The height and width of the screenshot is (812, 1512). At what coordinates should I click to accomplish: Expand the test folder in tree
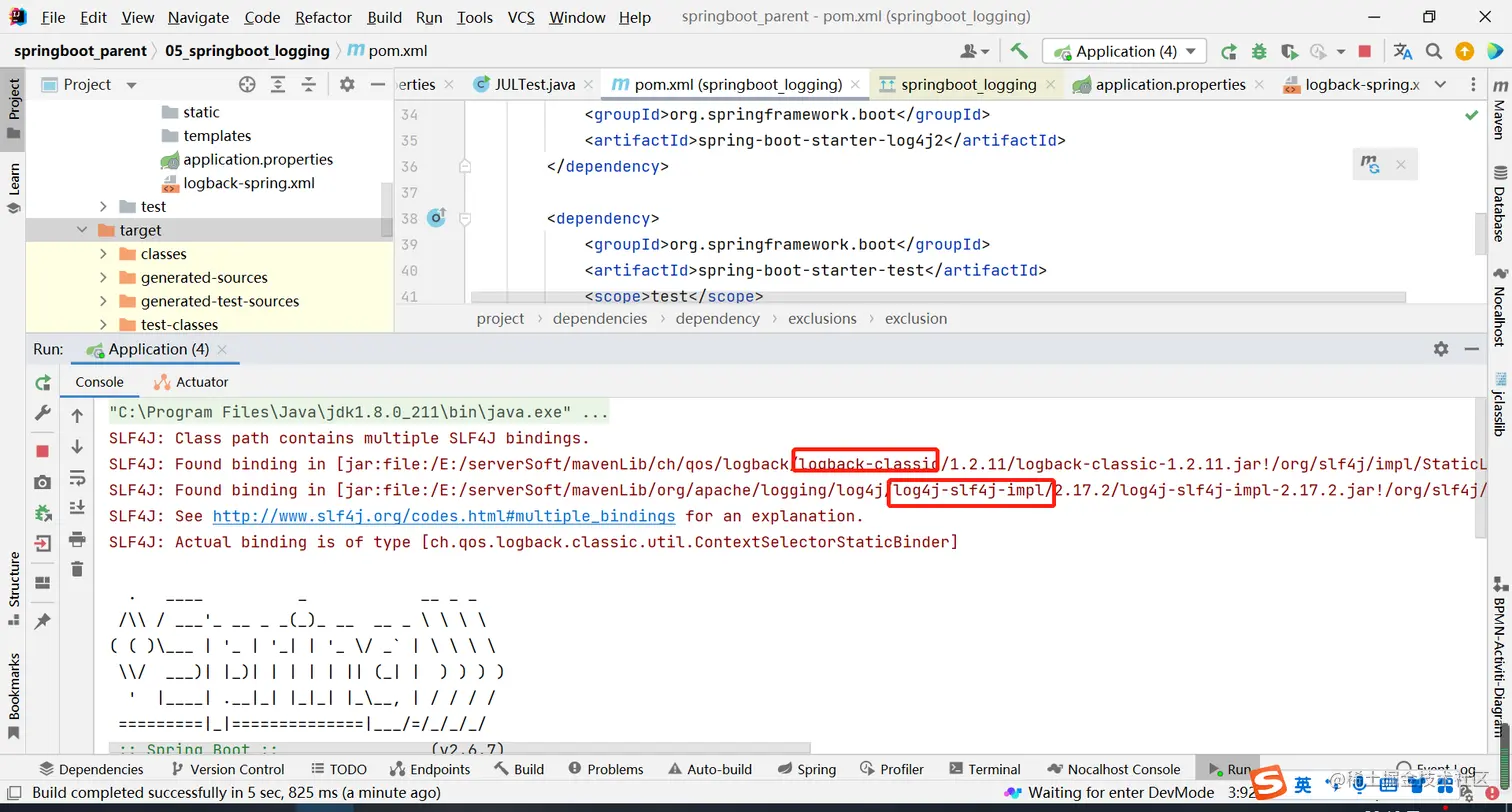coord(103,206)
